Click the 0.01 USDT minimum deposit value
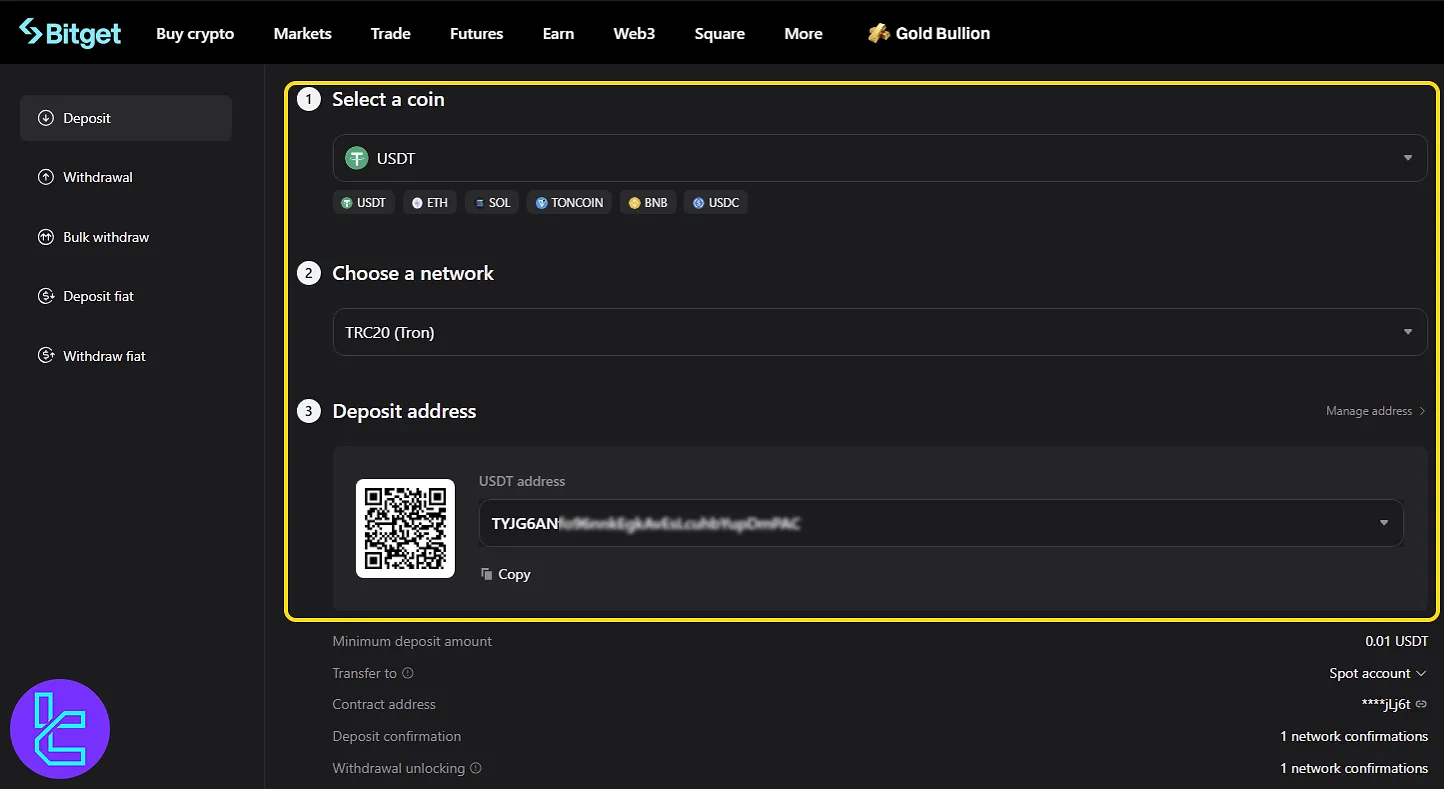Viewport: 1444px width, 789px height. click(1396, 641)
